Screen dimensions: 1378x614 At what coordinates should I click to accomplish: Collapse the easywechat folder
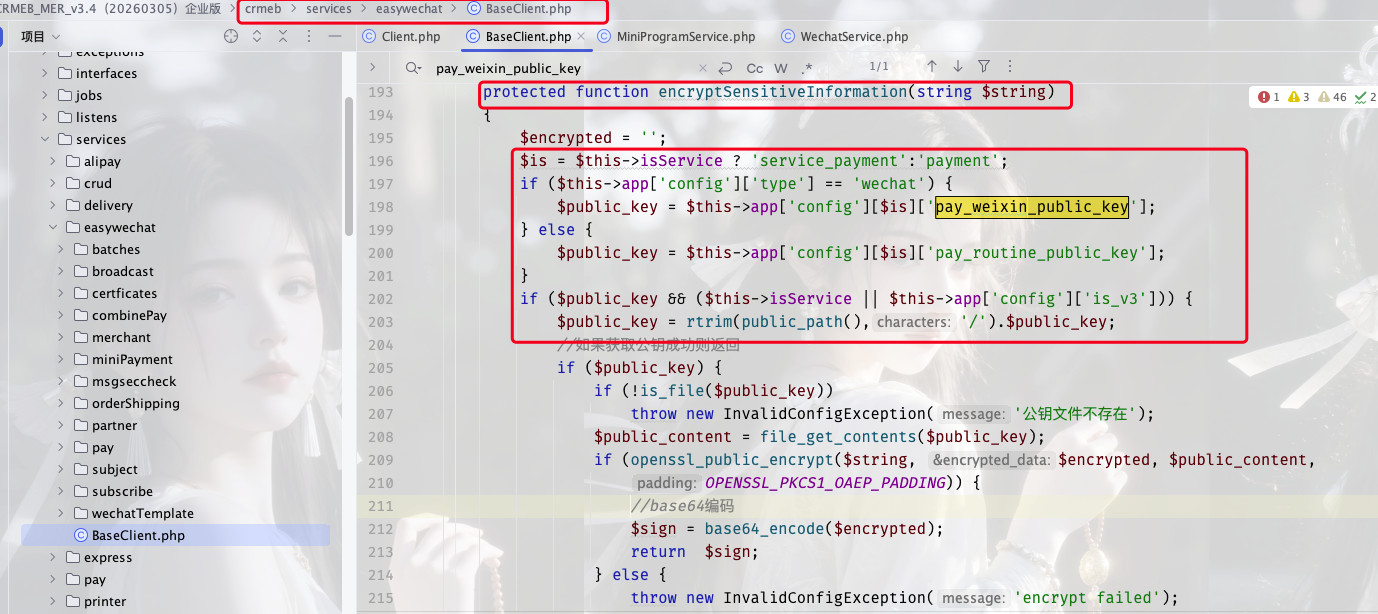point(54,228)
